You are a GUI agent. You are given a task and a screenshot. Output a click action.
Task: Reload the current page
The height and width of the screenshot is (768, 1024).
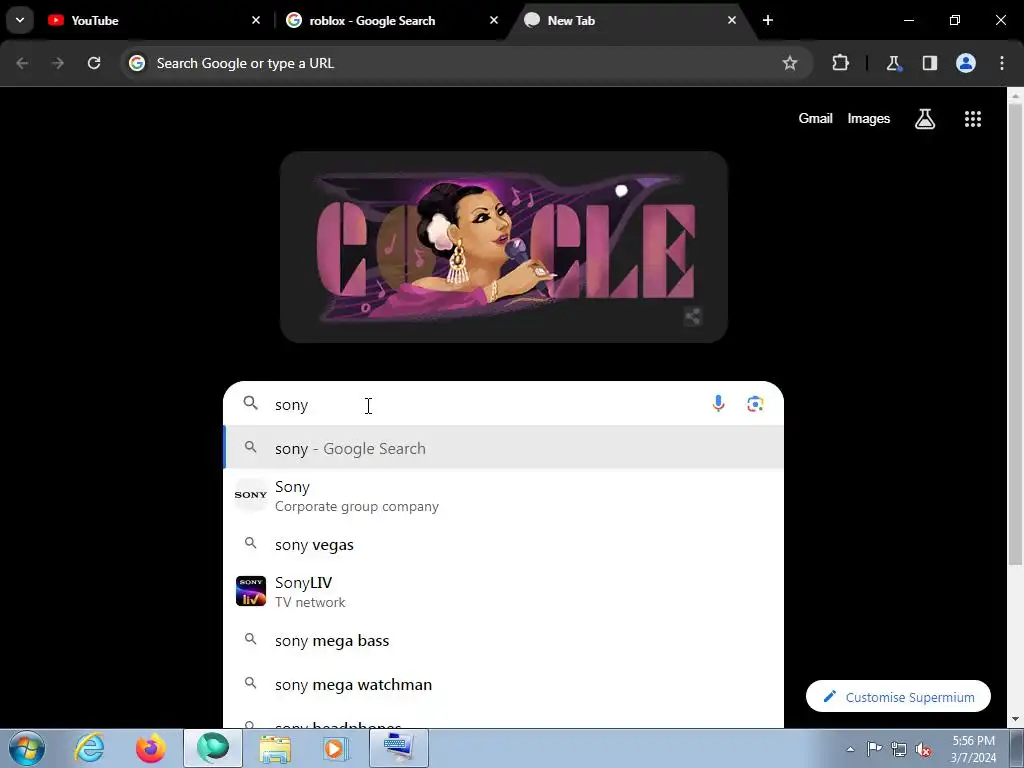pyautogui.click(x=94, y=63)
